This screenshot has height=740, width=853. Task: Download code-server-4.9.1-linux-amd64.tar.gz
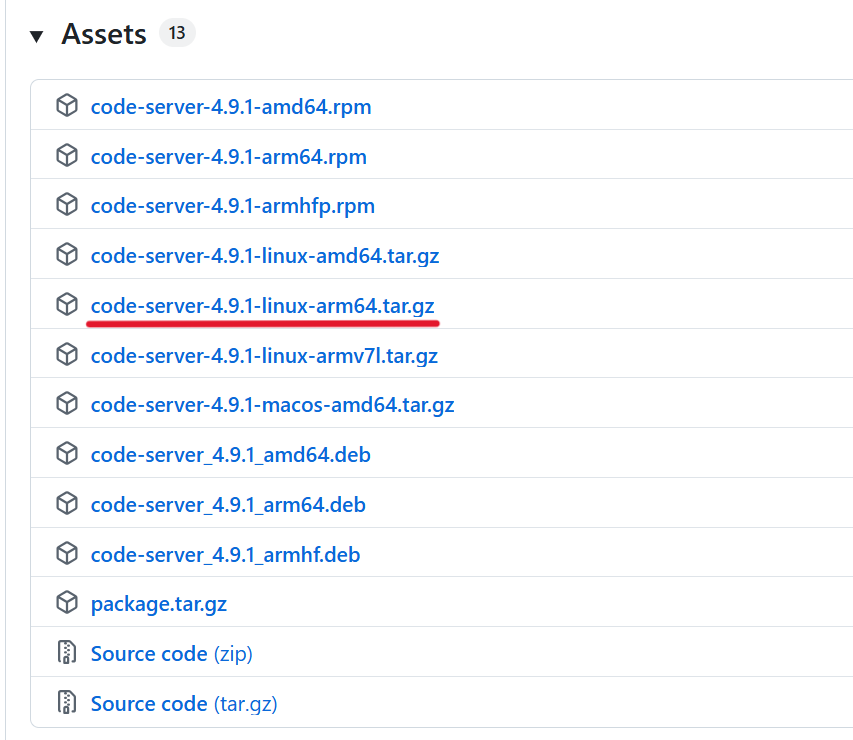pos(265,256)
